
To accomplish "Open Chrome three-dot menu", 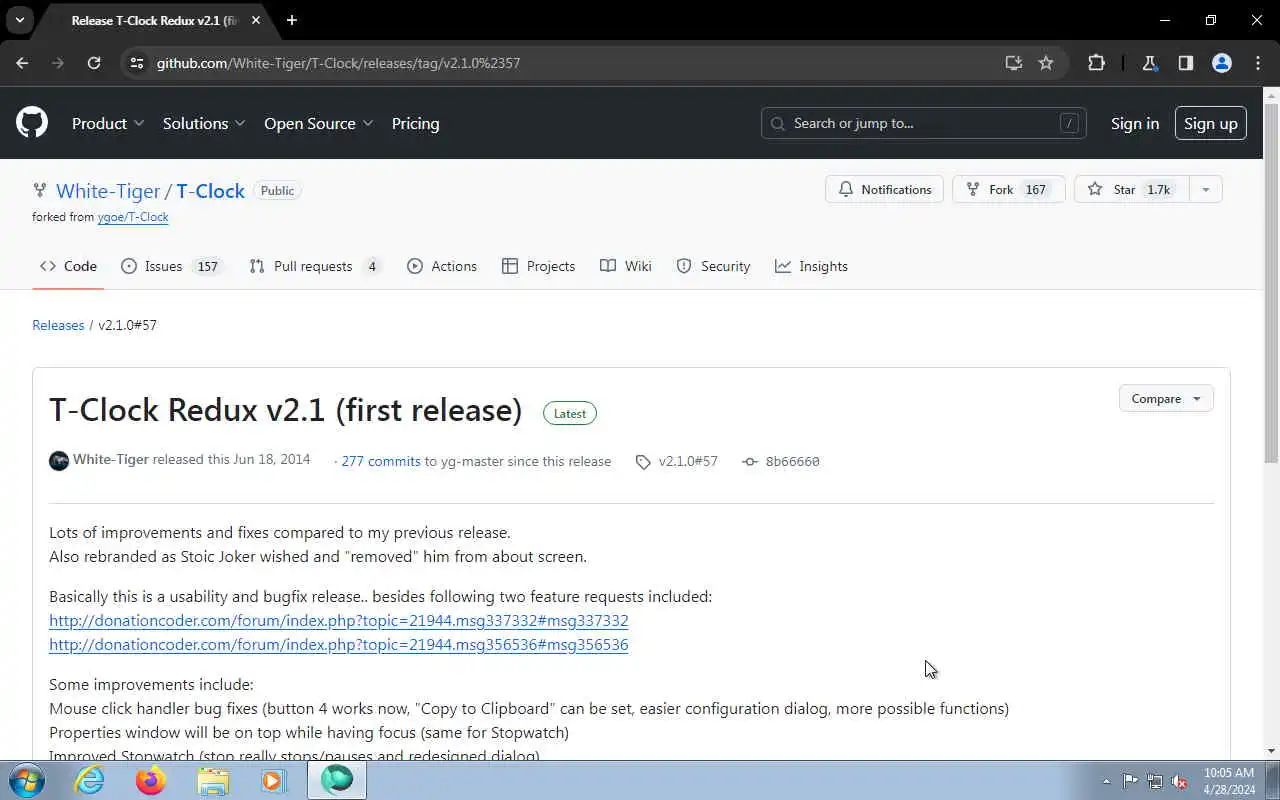I will [1258, 62].
